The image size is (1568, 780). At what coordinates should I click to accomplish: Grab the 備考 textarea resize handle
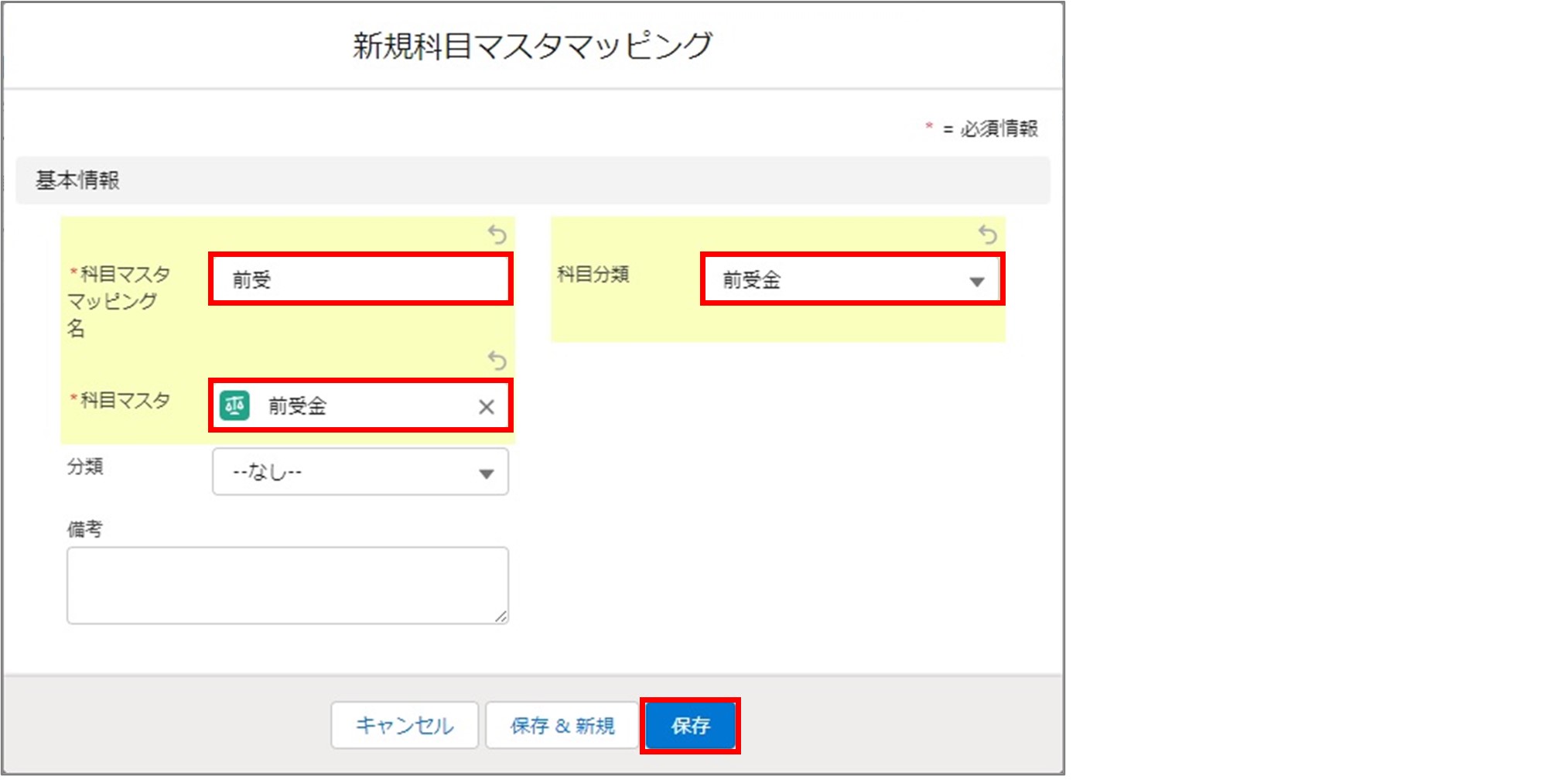pyautogui.click(x=500, y=616)
